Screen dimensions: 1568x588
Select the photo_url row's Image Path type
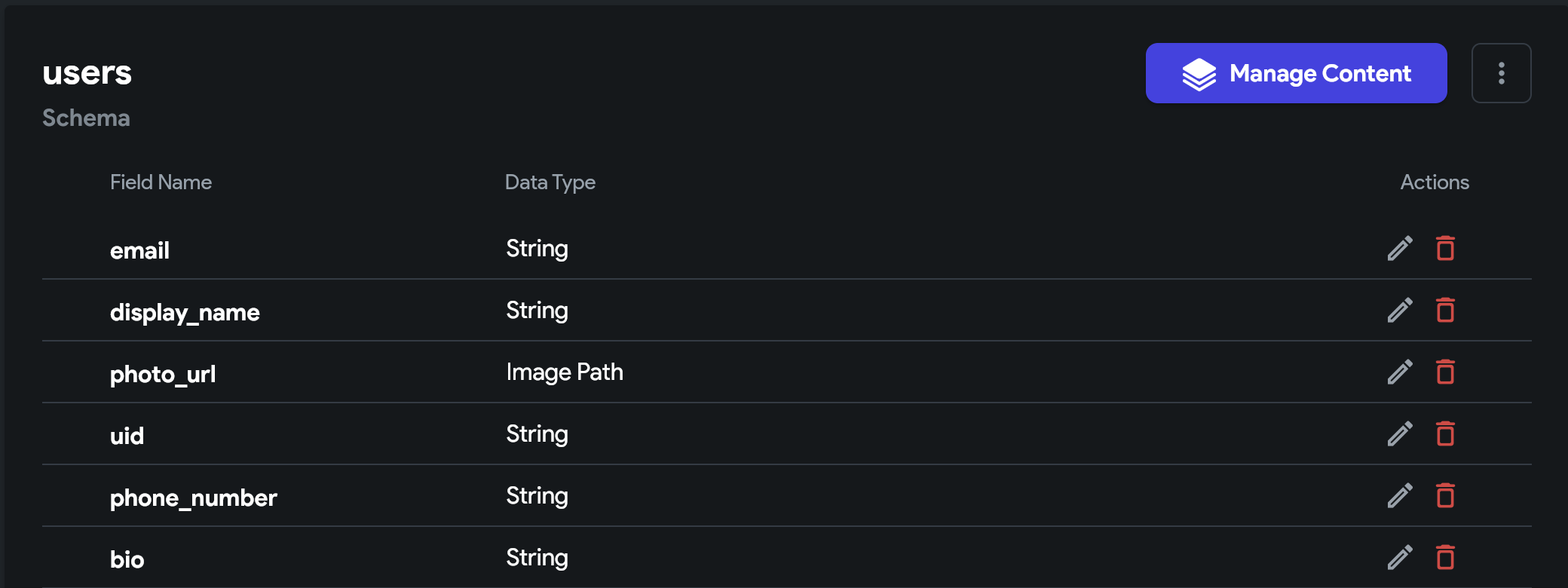point(565,372)
